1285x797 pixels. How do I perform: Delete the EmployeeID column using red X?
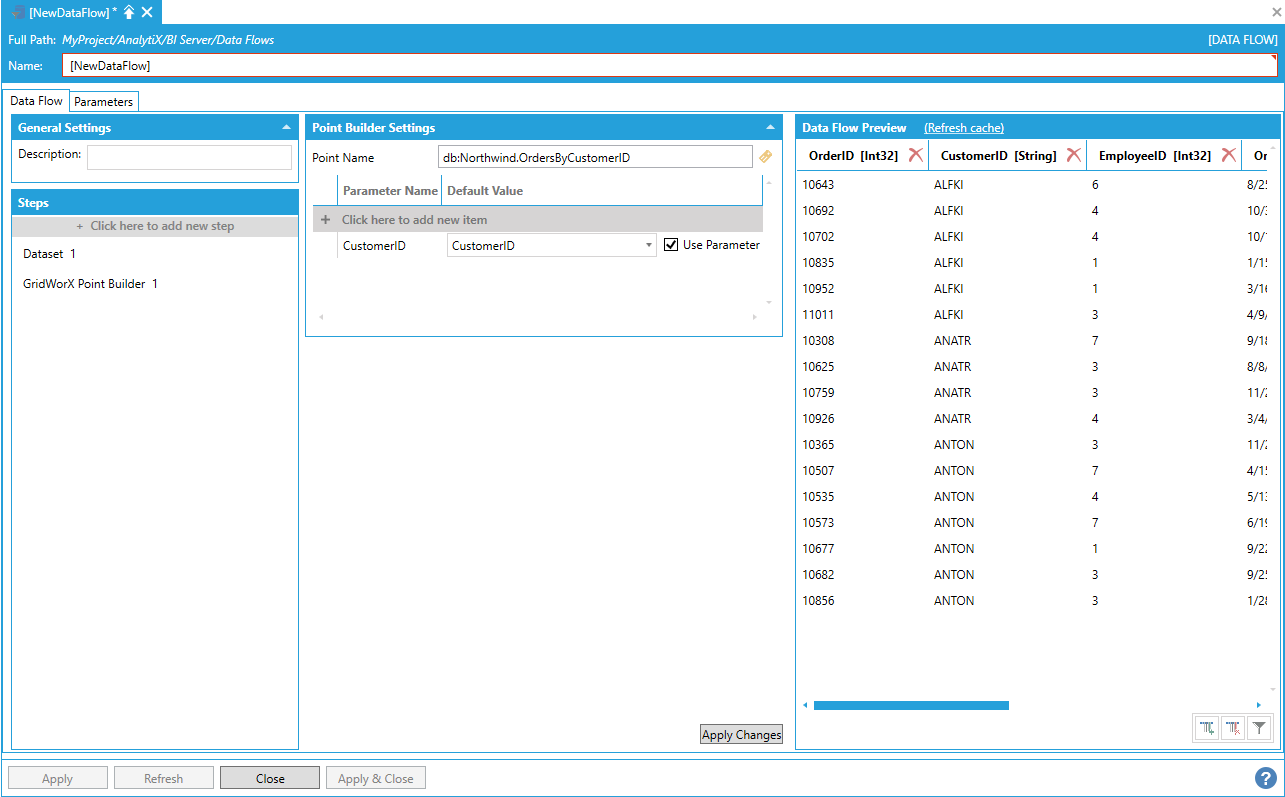(1228, 155)
